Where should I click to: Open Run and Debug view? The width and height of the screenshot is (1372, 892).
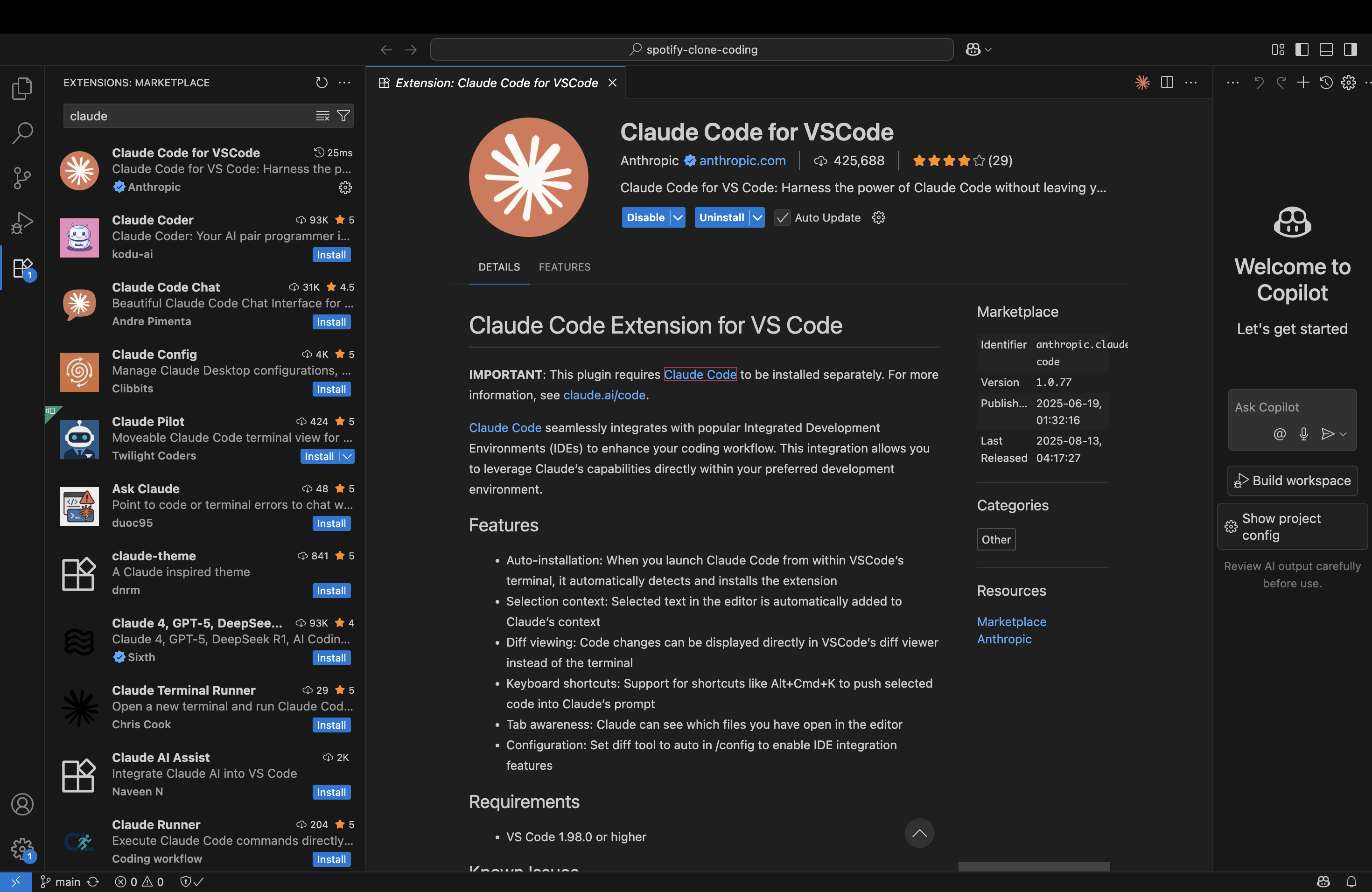[22, 223]
